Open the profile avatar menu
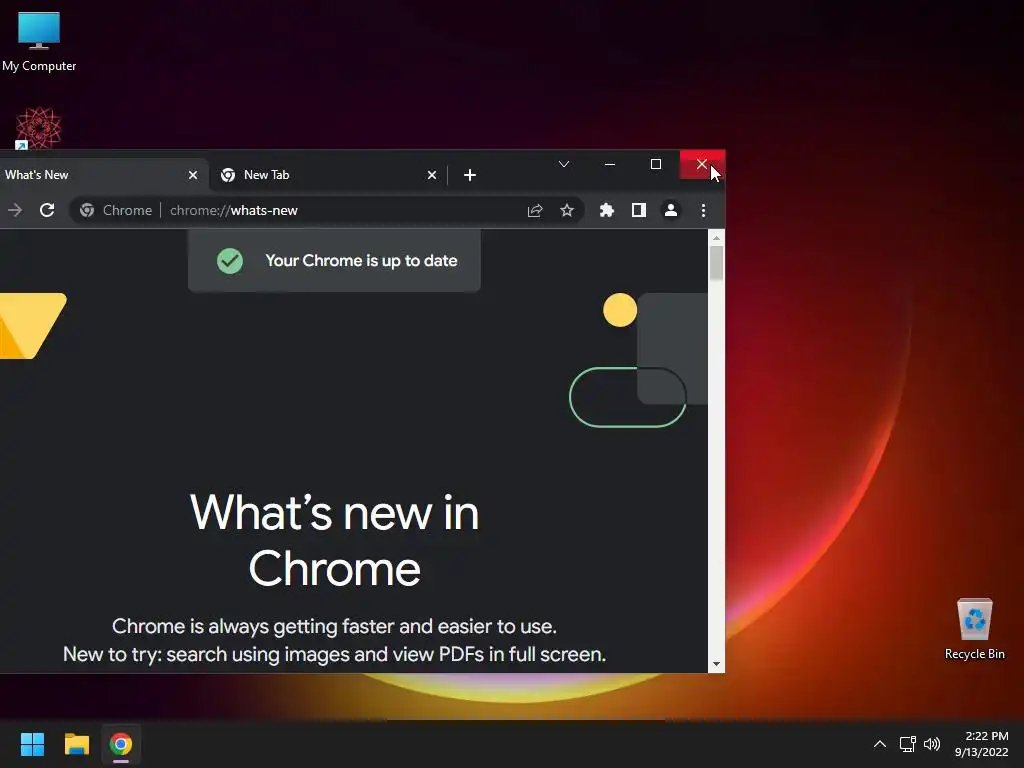 (671, 210)
